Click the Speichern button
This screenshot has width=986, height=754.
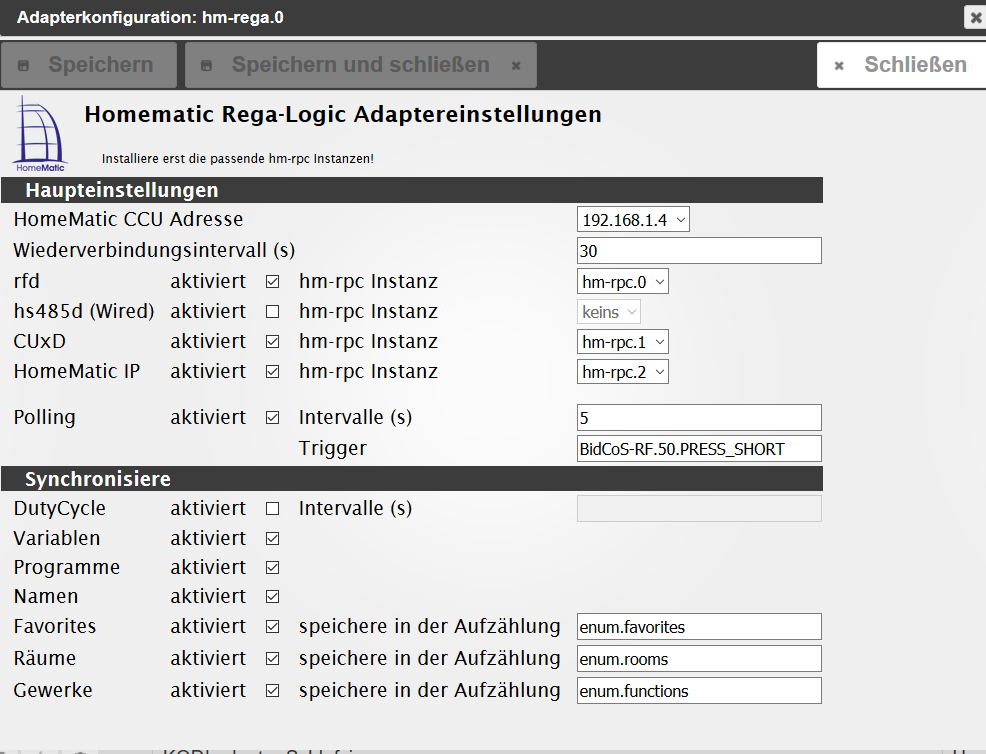click(89, 65)
